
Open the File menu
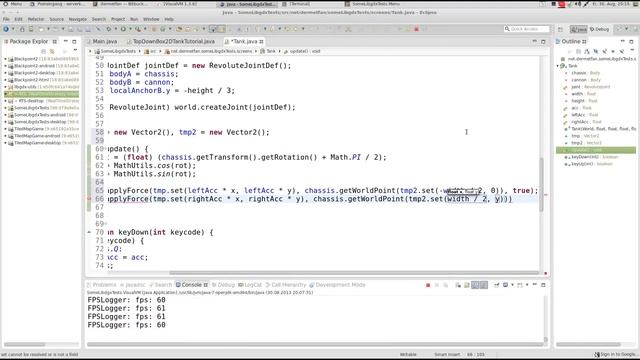point(6,19)
